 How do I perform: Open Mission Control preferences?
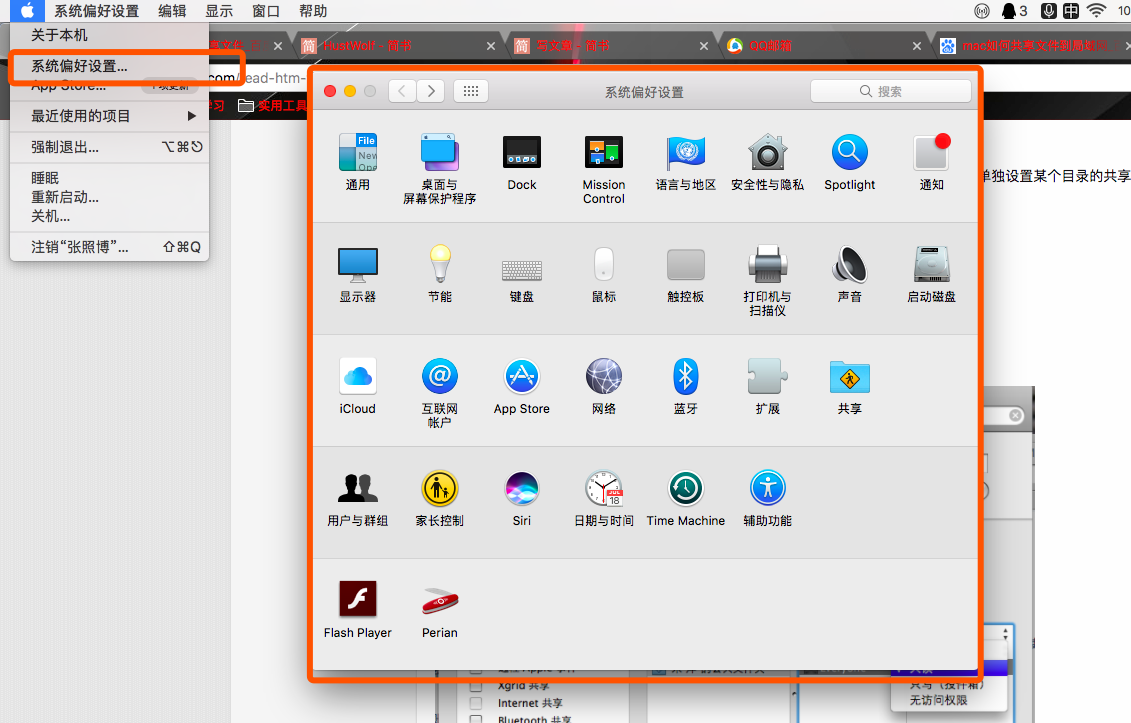point(604,169)
